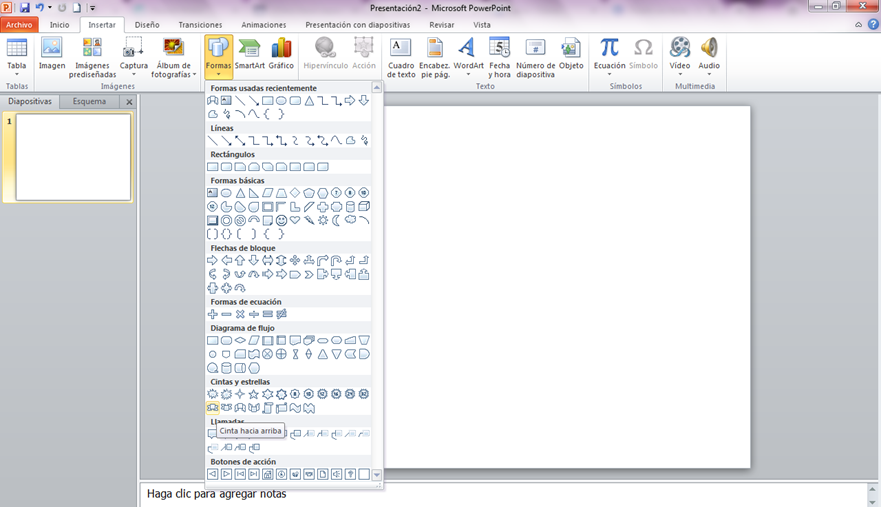Open the Transiciones tab
The width and height of the screenshot is (881, 507).
point(200,25)
